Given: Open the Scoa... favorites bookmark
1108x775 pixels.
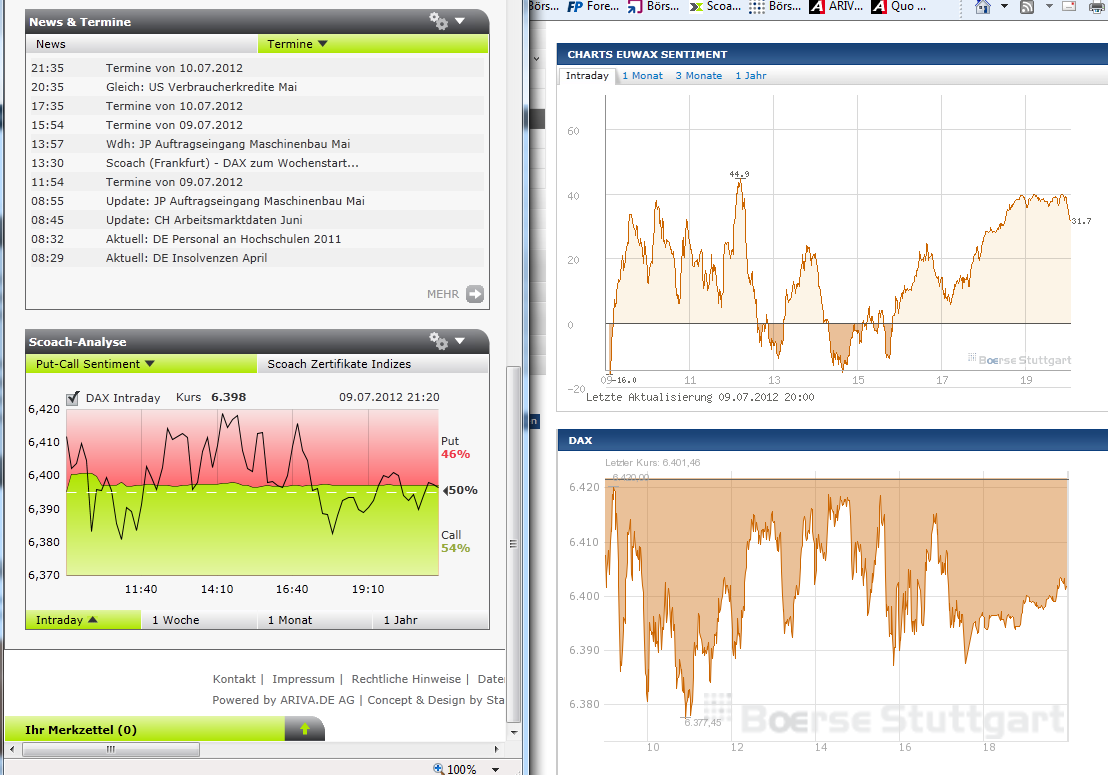Looking at the screenshot, I should click(714, 6).
